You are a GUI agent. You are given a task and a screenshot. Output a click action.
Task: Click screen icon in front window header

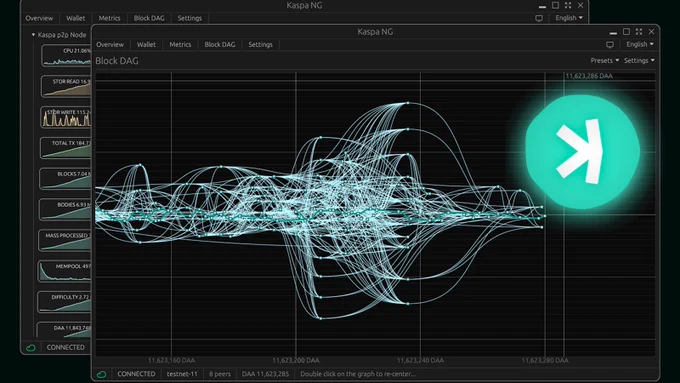(x=610, y=44)
